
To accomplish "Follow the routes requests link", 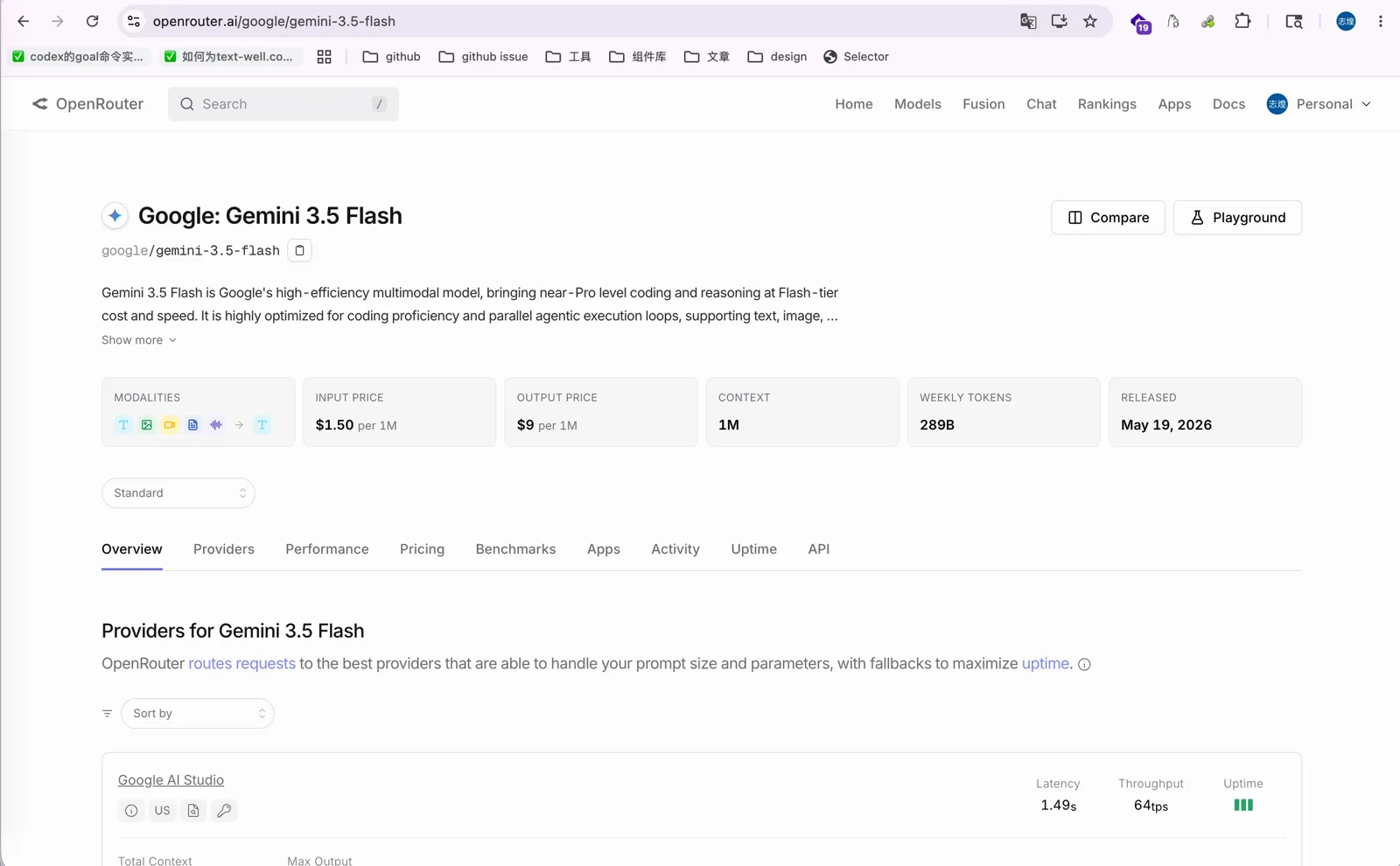I will pos(241,664).
